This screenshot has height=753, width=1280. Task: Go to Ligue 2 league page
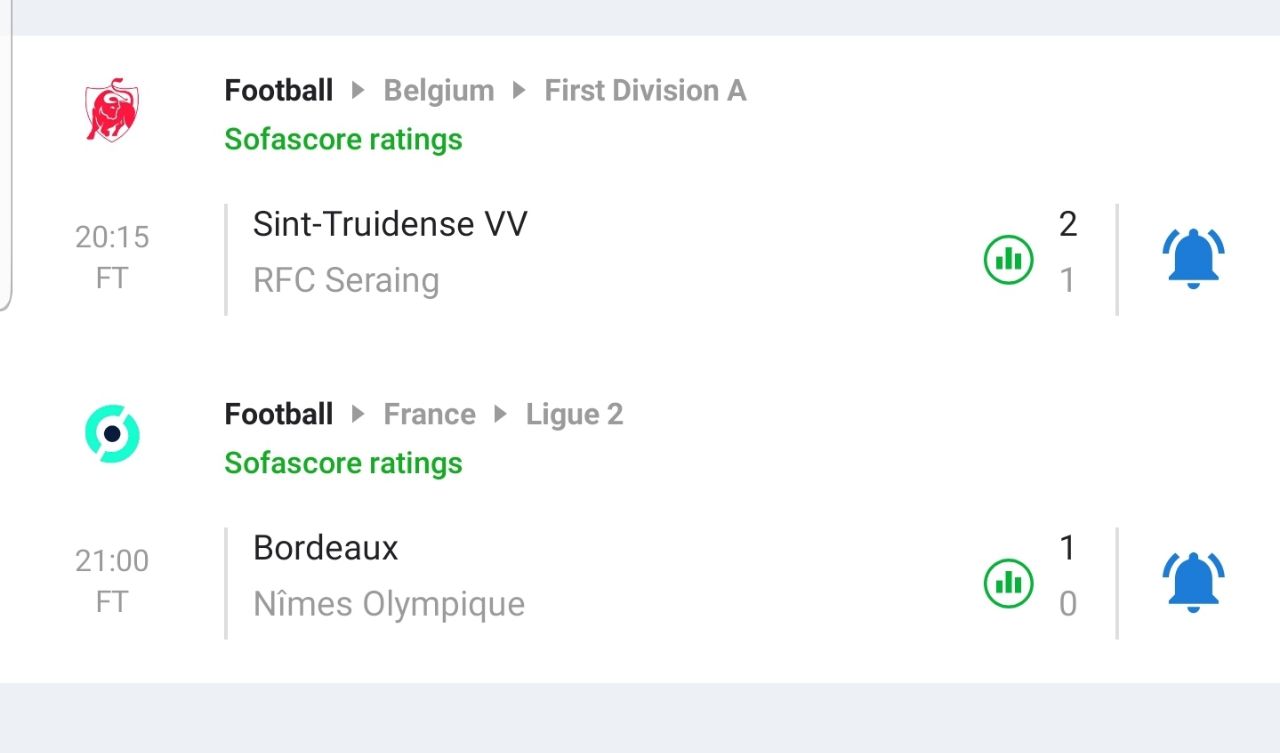click(575, 415)
